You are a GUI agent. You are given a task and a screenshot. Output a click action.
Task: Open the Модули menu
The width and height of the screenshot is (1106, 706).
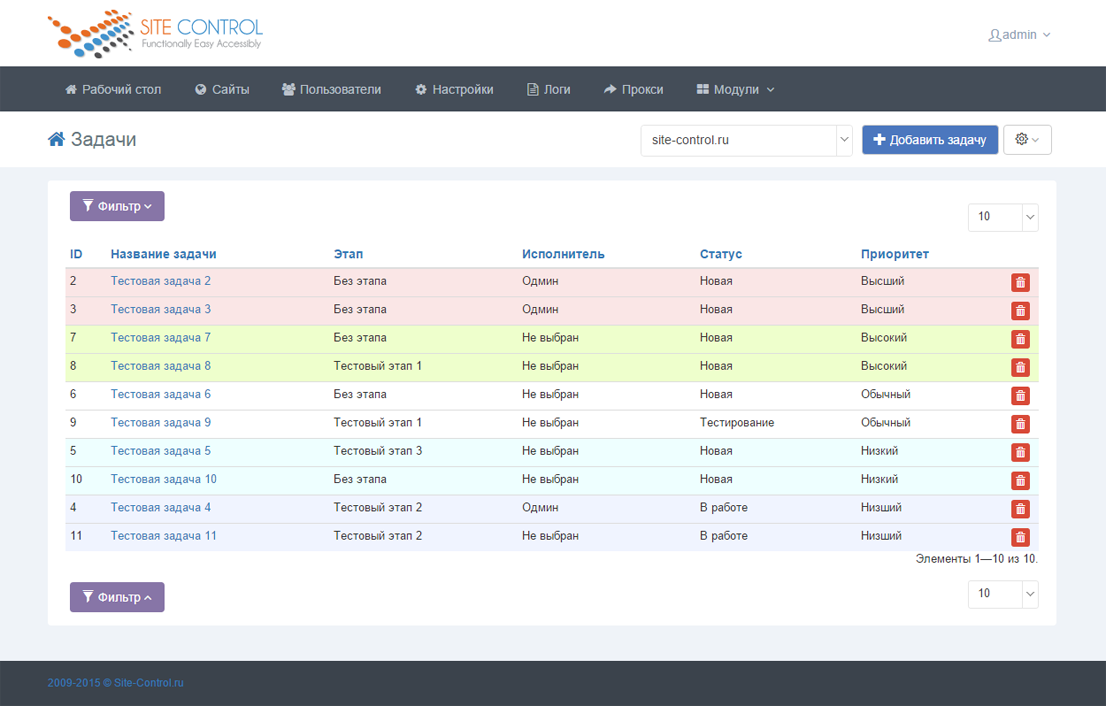pos(736,89)
